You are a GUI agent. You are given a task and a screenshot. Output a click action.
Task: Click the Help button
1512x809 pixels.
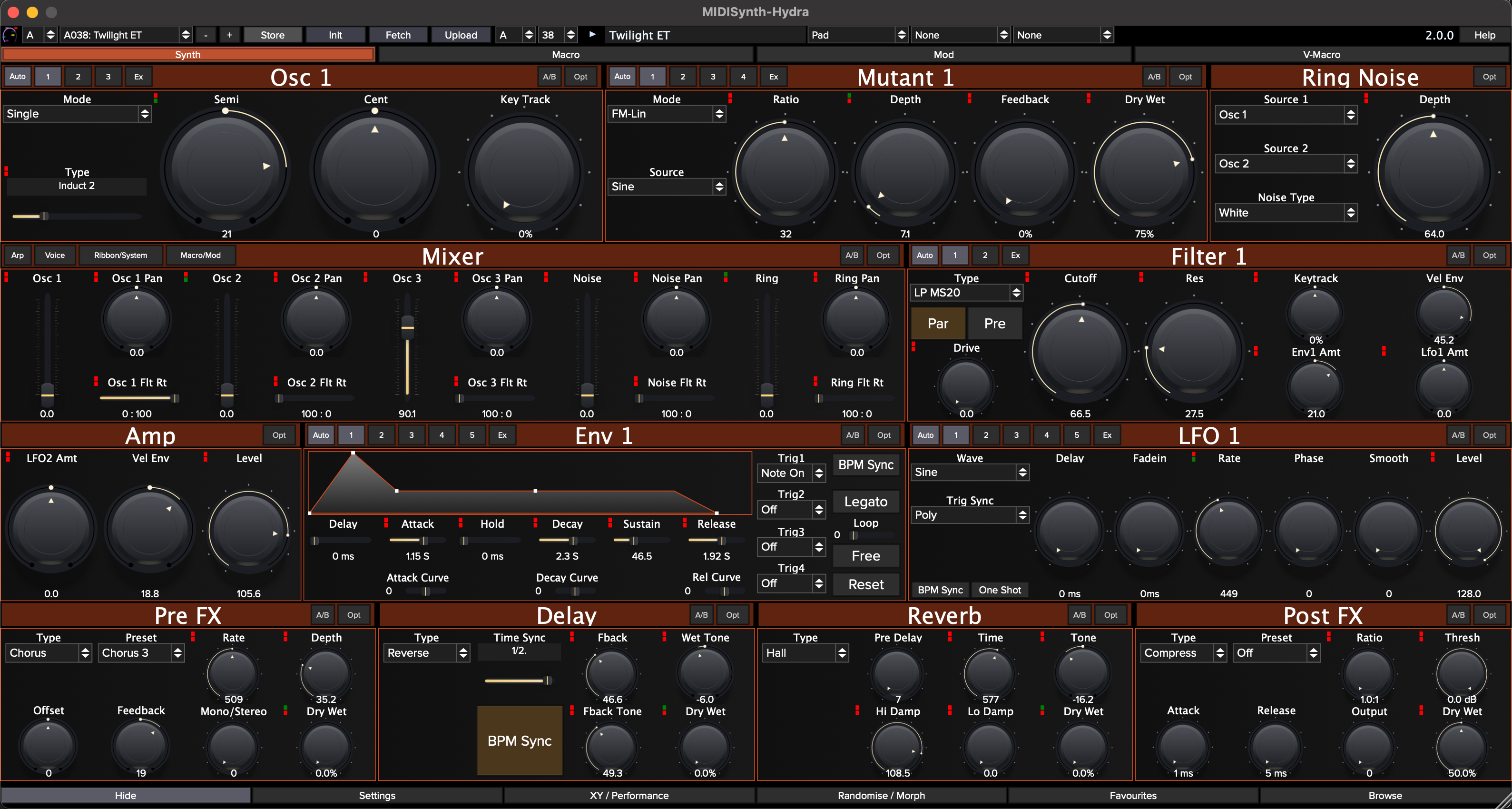coord(1484,35)
